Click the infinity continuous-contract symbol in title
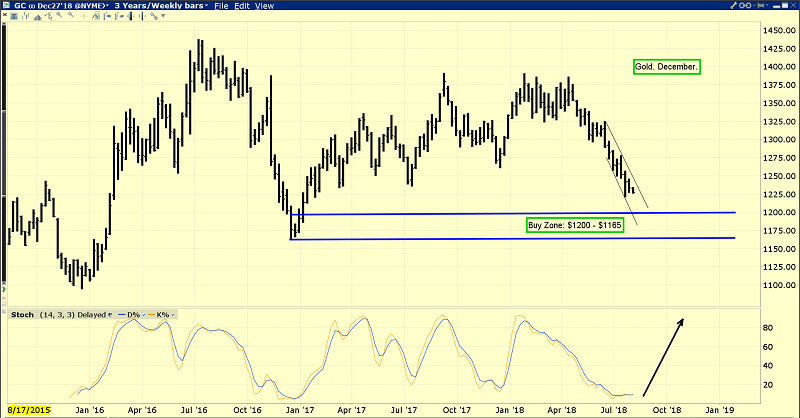 [x=30, y=6]
